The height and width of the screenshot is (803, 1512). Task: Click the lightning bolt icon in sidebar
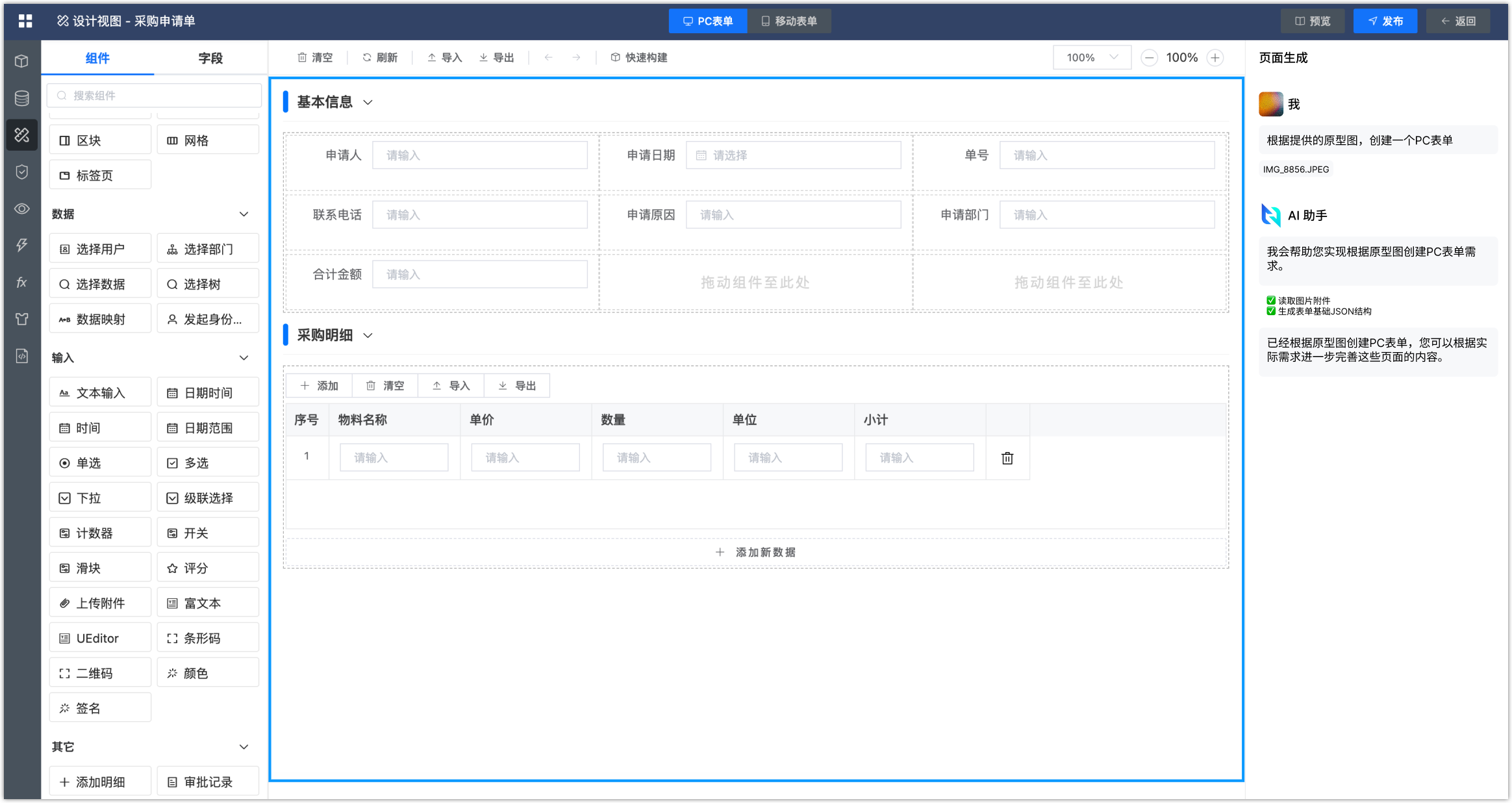click(x=21, y=245)
